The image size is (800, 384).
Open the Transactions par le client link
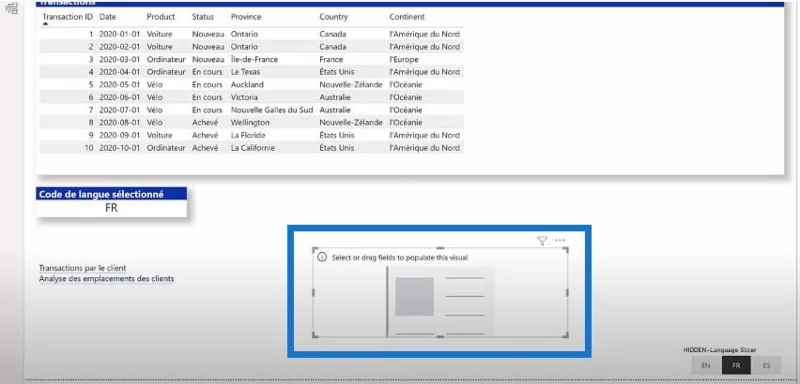click(83, 268)
